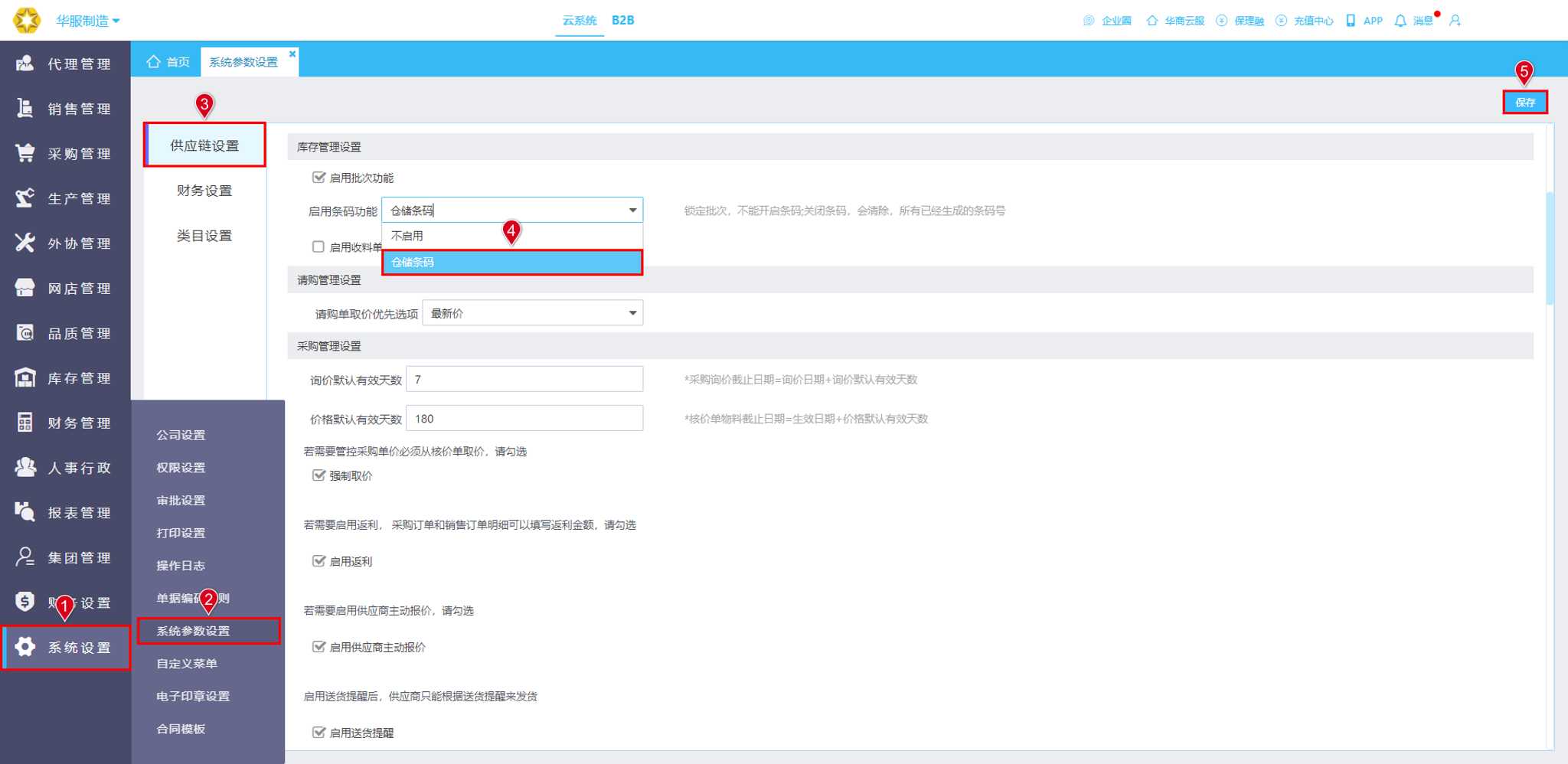Screen dimensions: 1568x764
Task: Click the 库存管理 warehouse icon
Action: 24,378
